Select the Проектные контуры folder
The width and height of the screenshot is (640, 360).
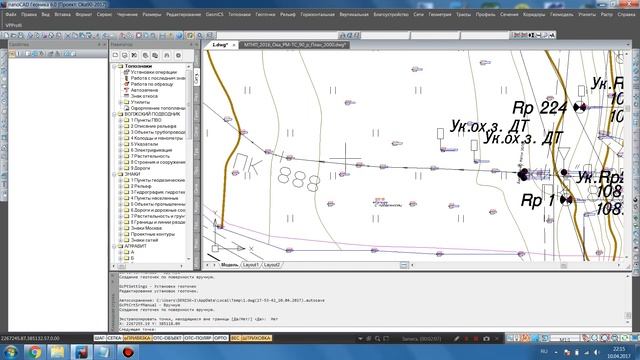tap(153, 234)
